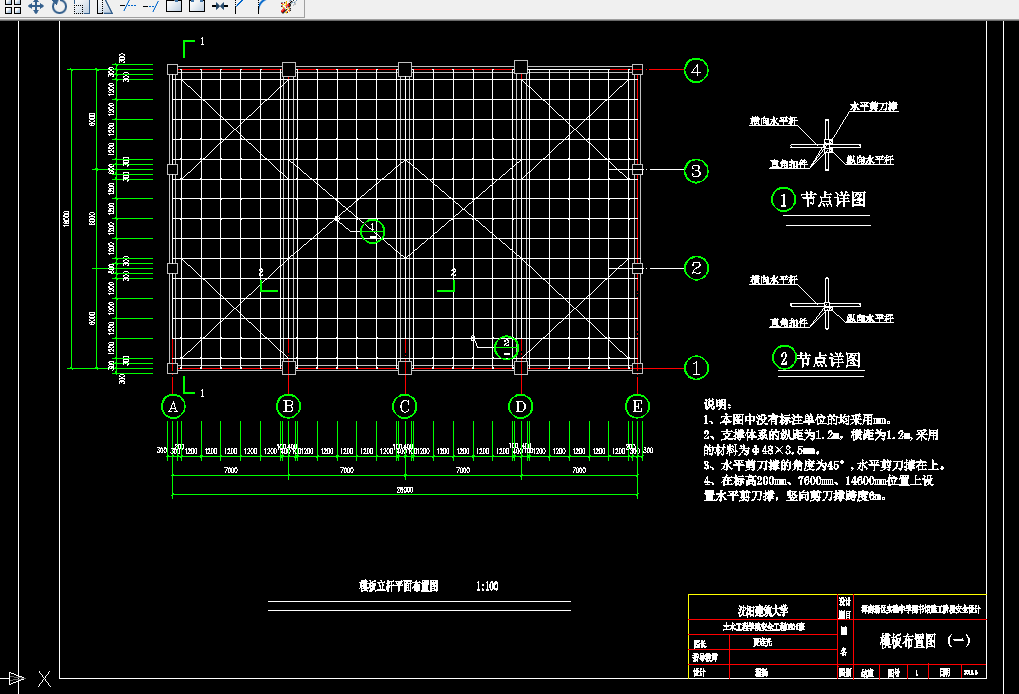Choose the Fillet tool icon
The image size is (1019, 694).
(263, 6)
